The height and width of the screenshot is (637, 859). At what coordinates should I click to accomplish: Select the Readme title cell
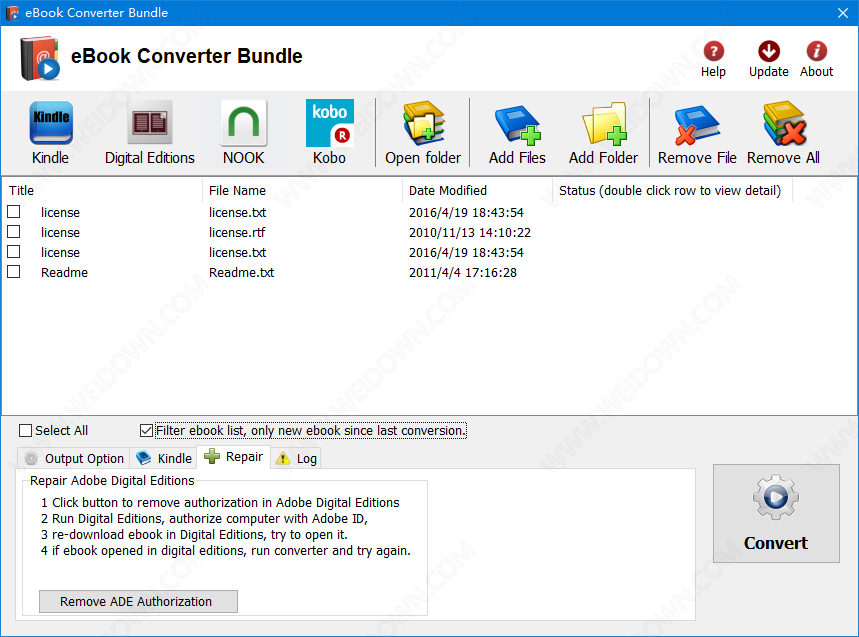(64, 272)
